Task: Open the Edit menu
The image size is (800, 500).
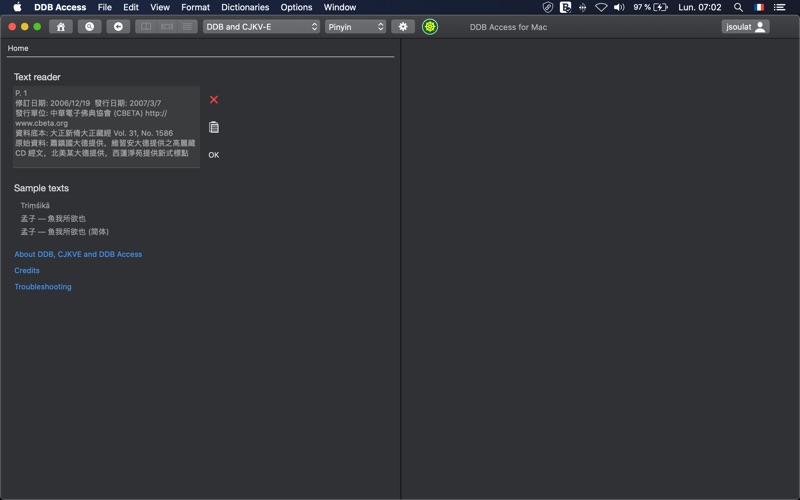Action: (131, 7)
